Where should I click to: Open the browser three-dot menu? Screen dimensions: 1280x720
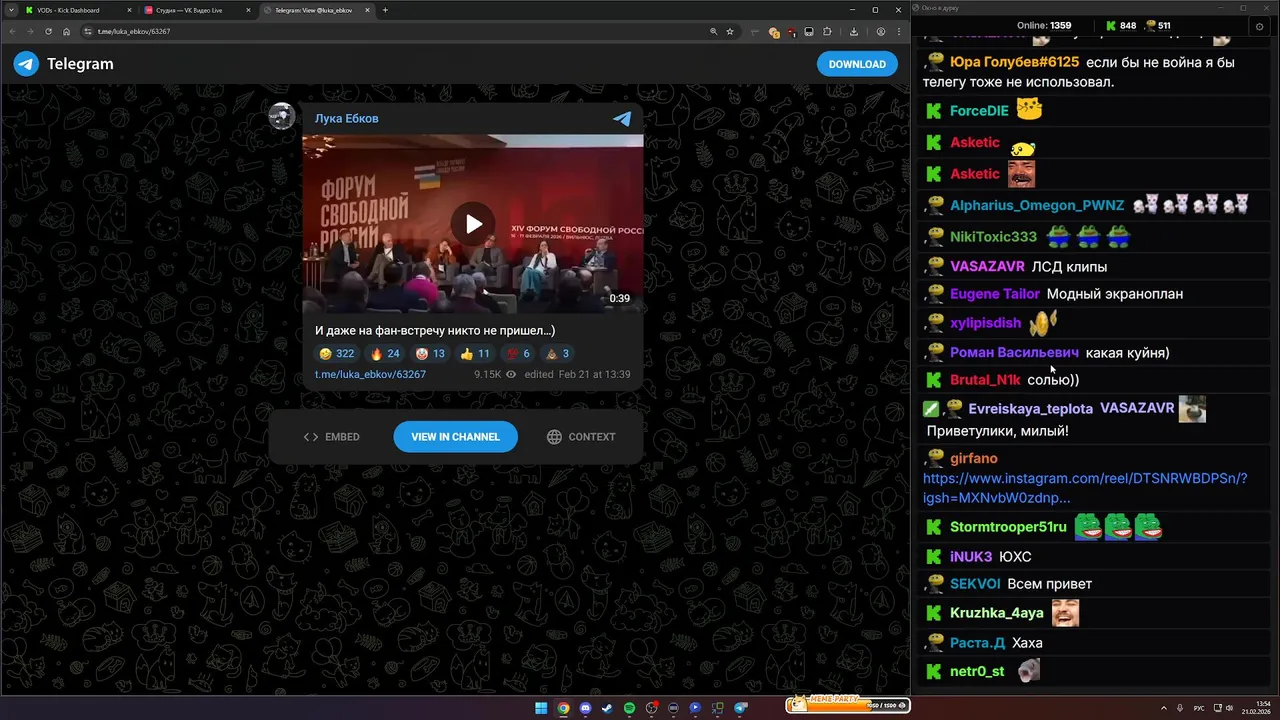pyautogui.click(x=899, y=31)
